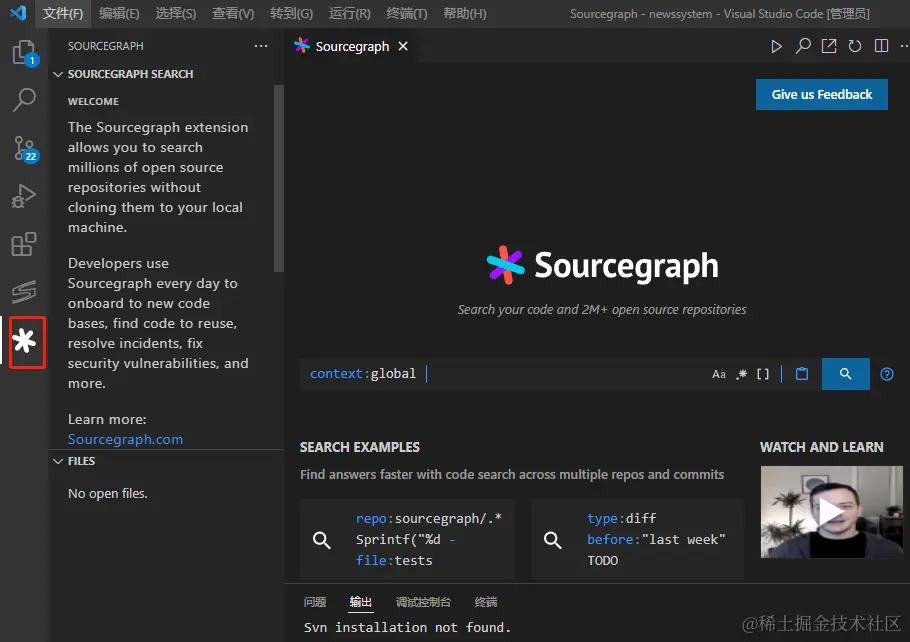Open the 编辑(E) menu
Viewport: 910px width, 642px height.
tap(119, 13)
